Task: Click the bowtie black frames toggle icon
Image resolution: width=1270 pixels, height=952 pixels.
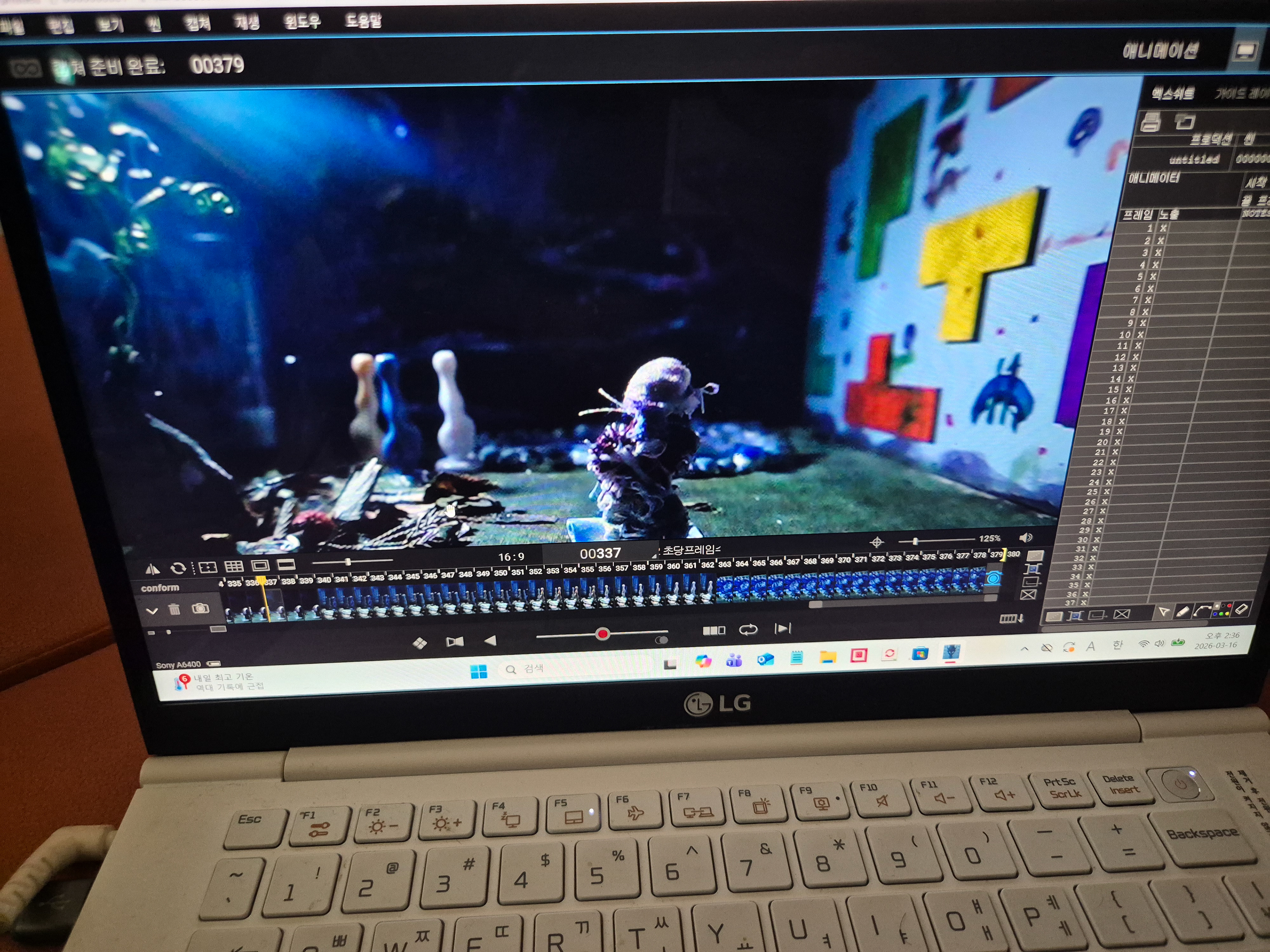Action: coord(455,642)
